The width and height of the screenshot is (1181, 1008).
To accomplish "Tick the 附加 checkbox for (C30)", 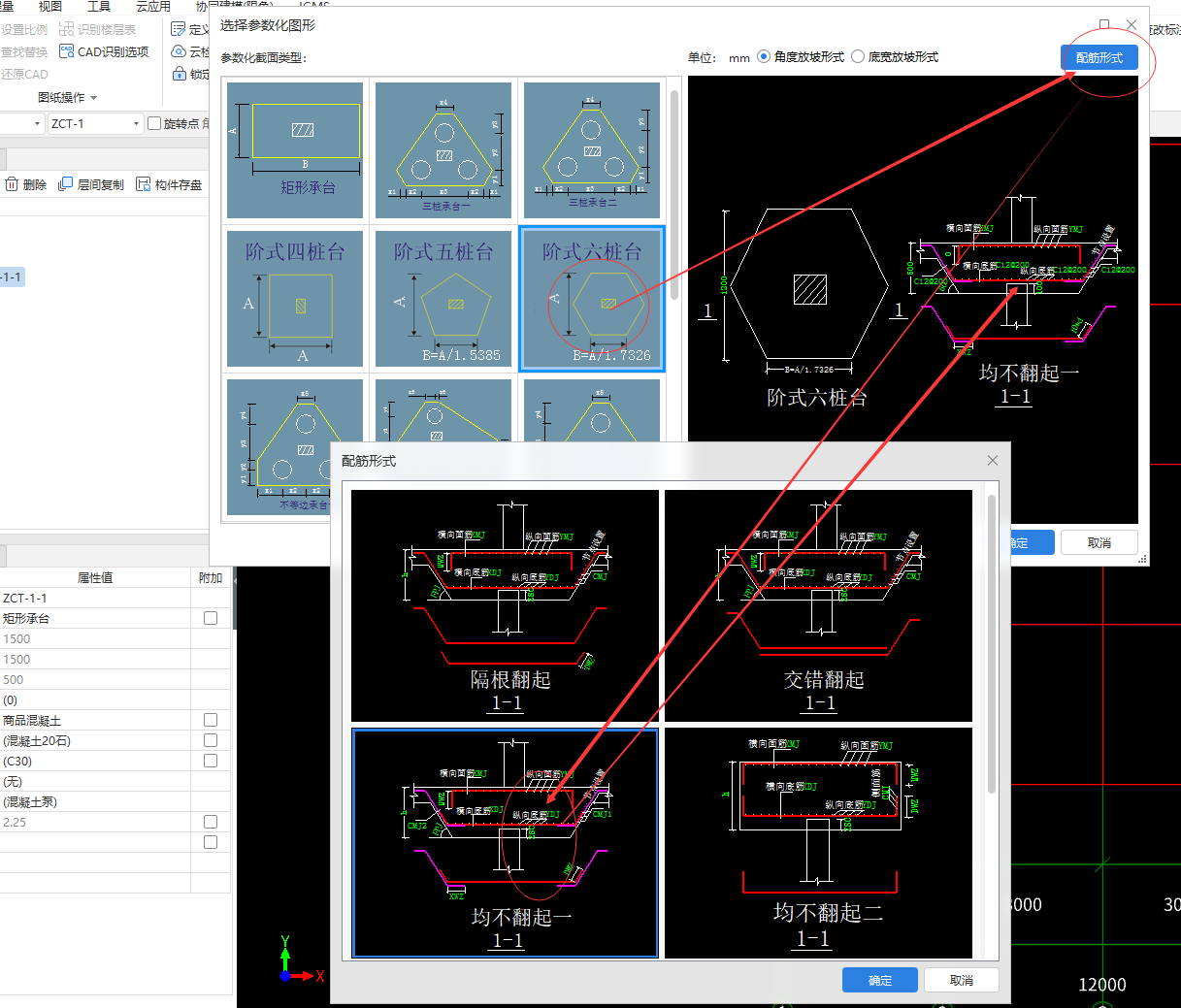I will tap(211, 761).
